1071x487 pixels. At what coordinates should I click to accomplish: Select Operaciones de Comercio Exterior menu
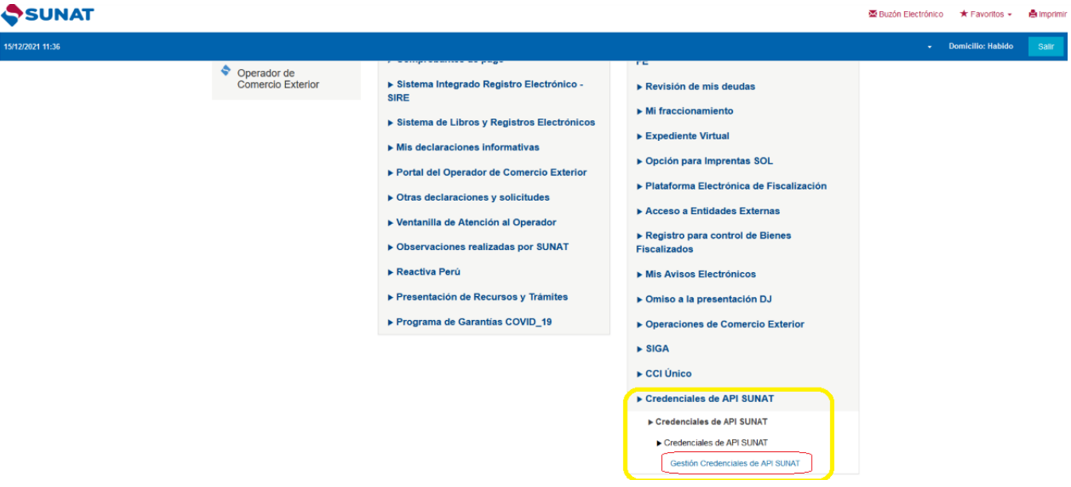click(x=721, y=324)
